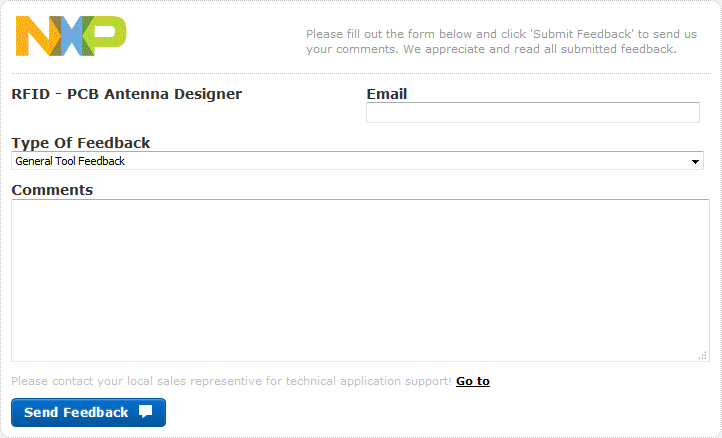Click the NXP logo
Image resolution: width=722 pixels, height=438 pixels.
(x=71, y=36)
